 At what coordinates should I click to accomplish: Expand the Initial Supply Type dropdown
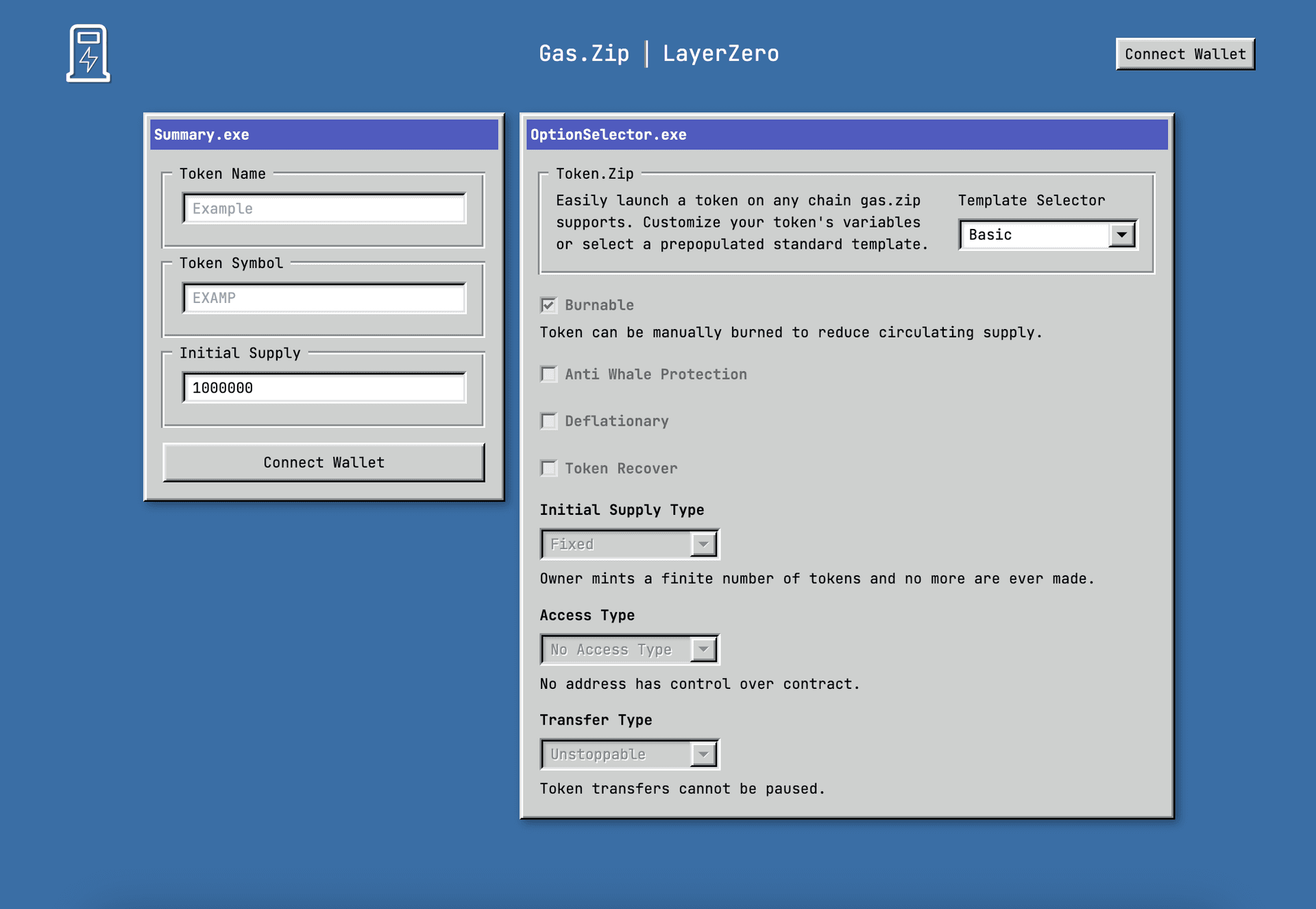(x=703, y=544)
